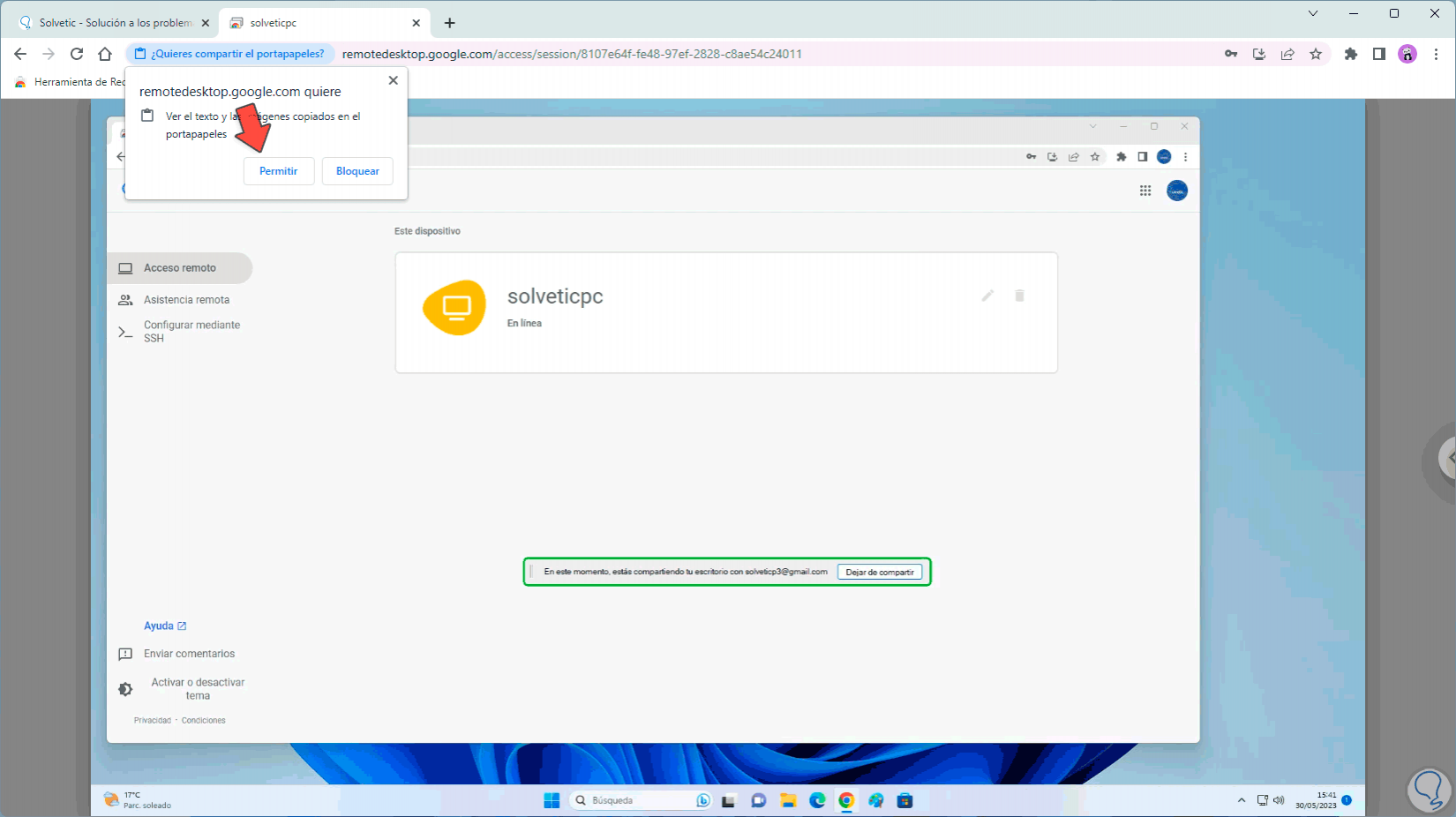Open the Windows Start menu
The image size is (1456, 817).
tap(552, 800)
